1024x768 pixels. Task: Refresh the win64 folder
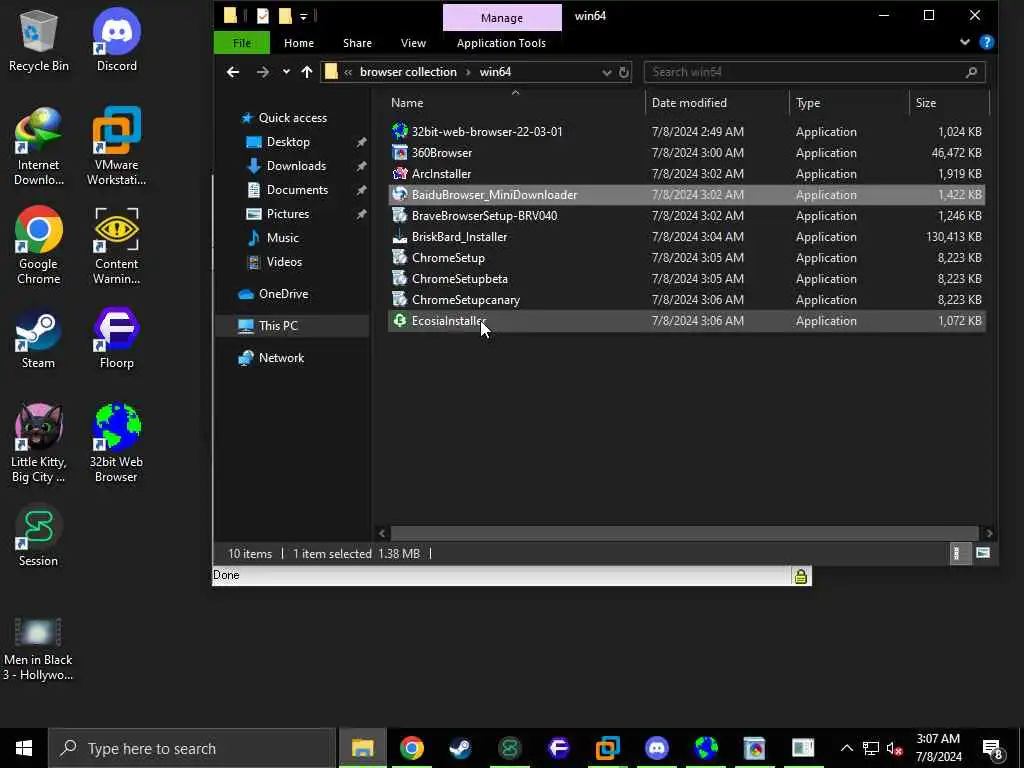click(x=624, y=72)
